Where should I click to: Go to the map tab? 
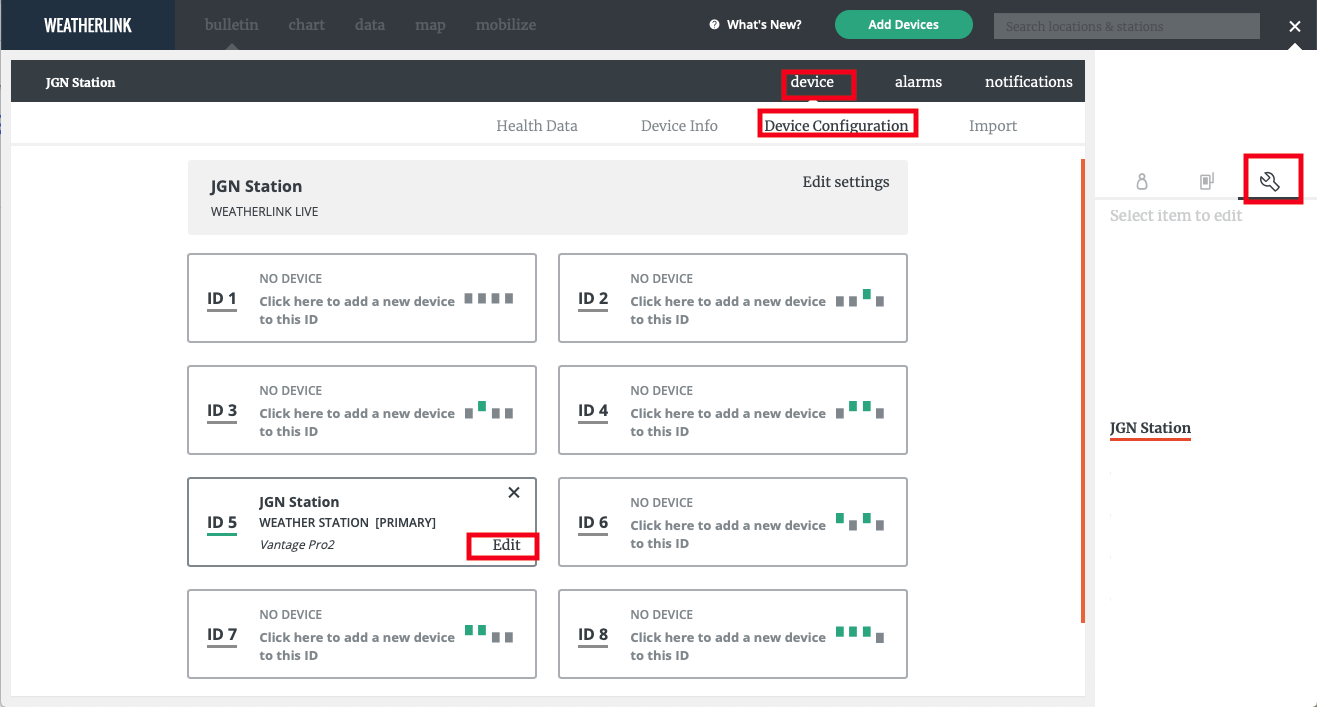pos(430,25)
